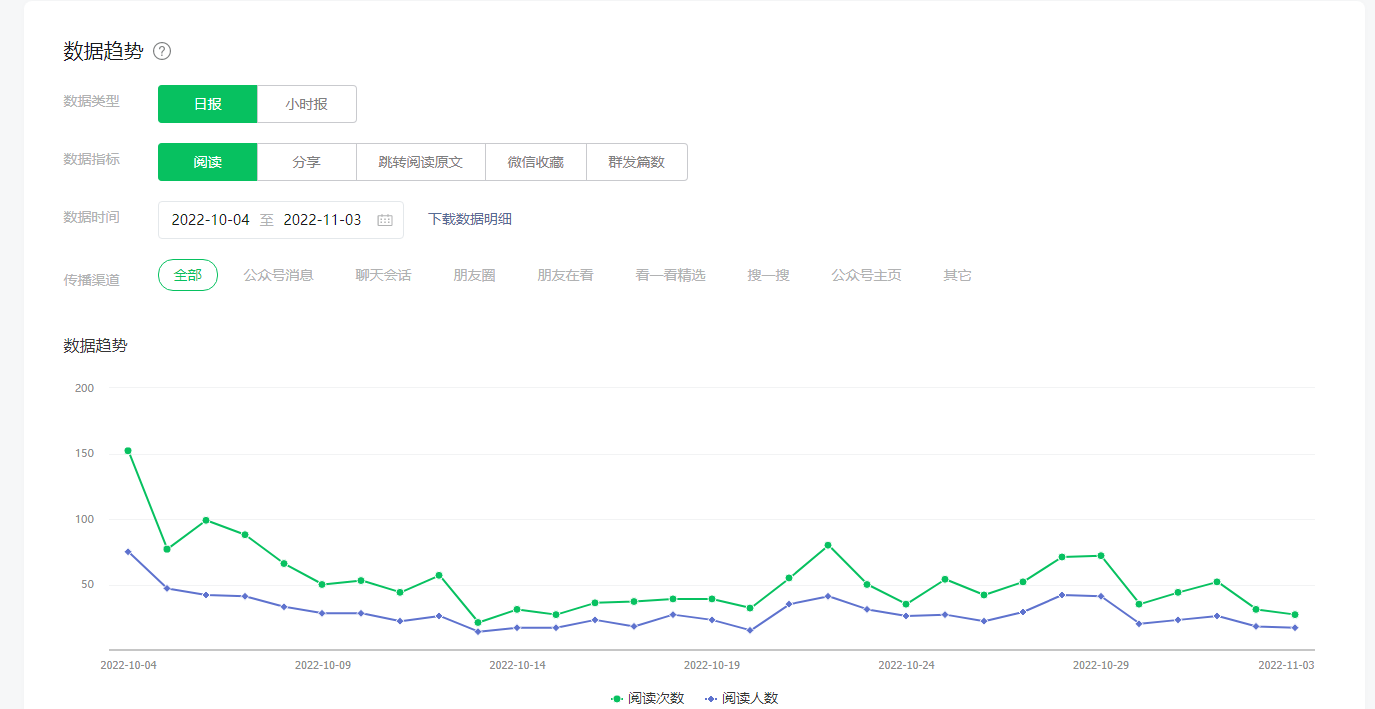
Task: Click the 数据时间 row label
Action: pos(91,217)
